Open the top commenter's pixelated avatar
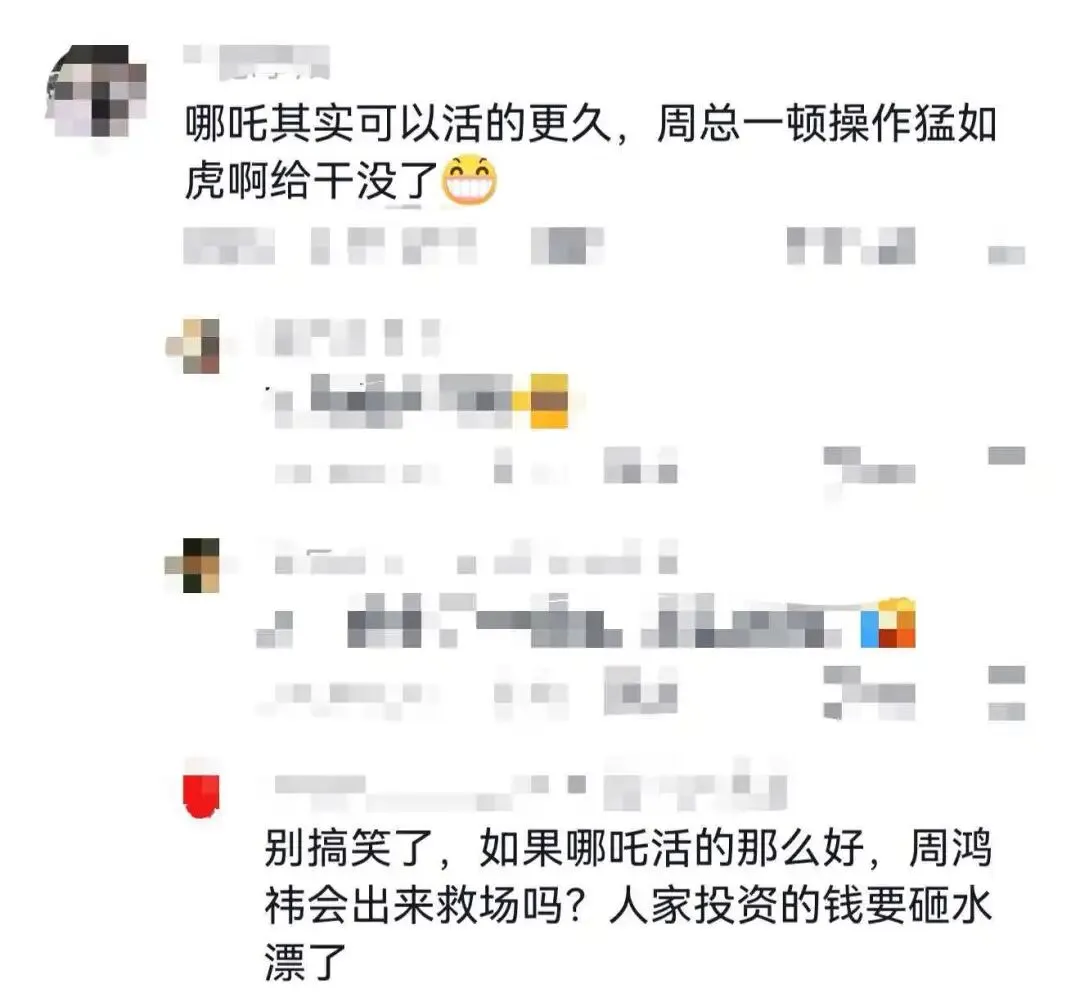Viewport: 1080px width, 1002px height. pos(96,91)
